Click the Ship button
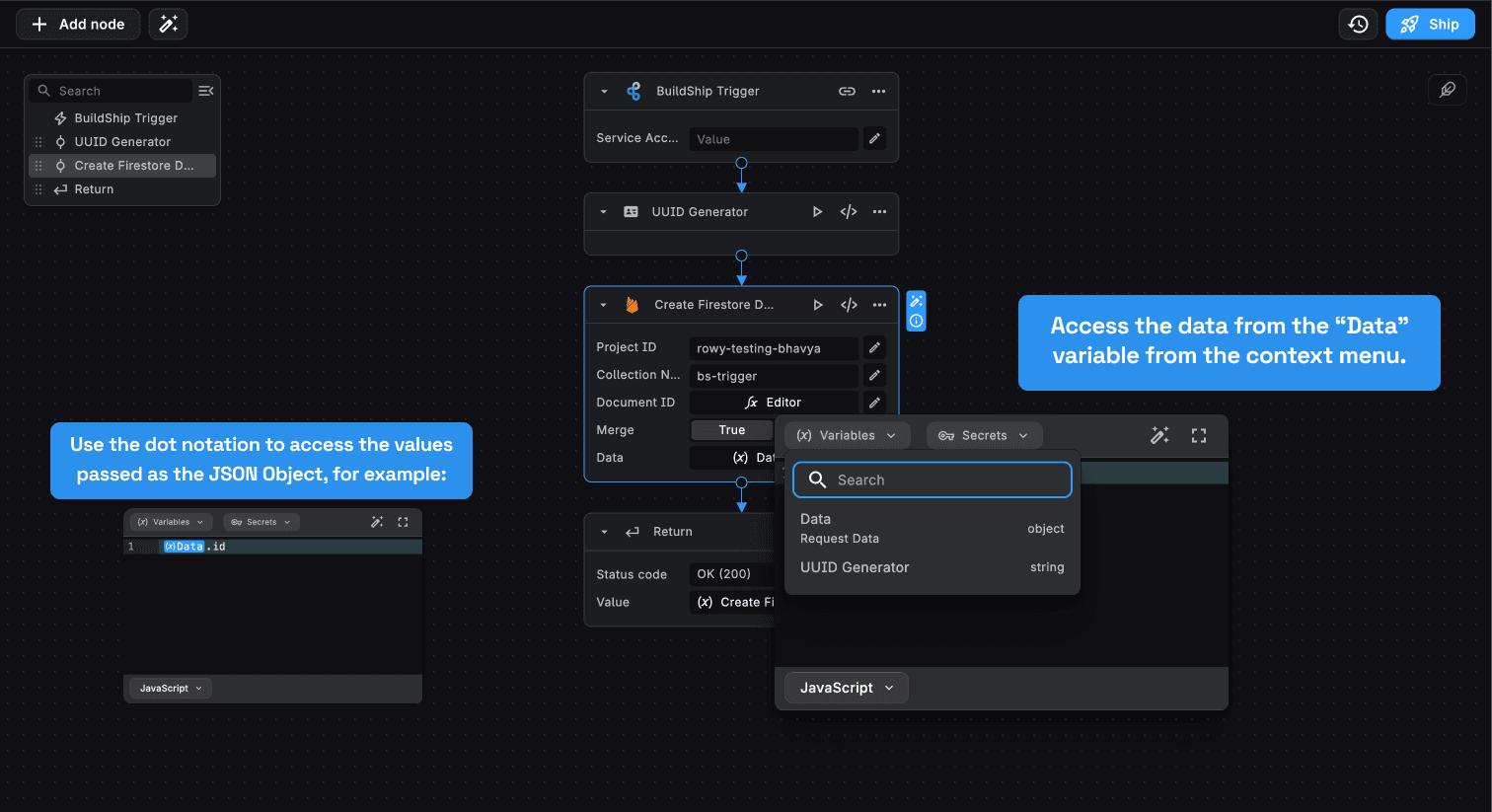The height and width of the screenshot is (812, 1492). click(x=1430, y=24)
